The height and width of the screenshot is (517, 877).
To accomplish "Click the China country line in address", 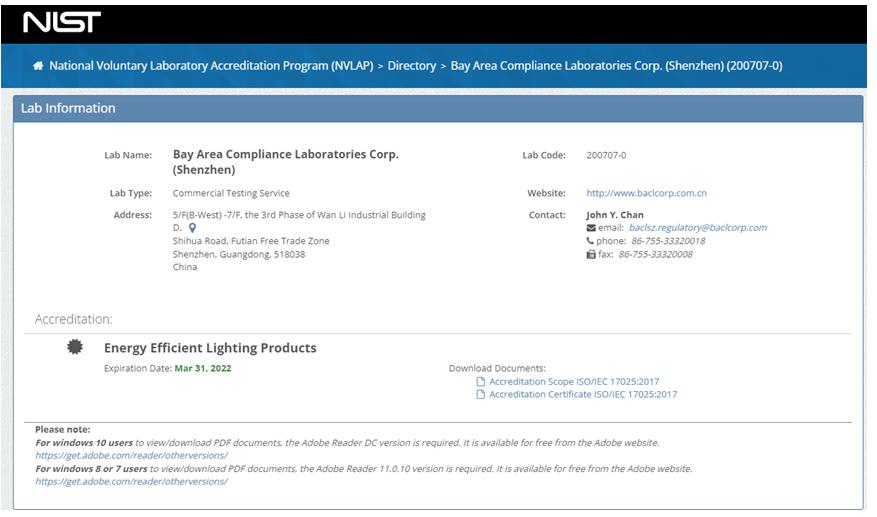I will (x=185, y=267).
